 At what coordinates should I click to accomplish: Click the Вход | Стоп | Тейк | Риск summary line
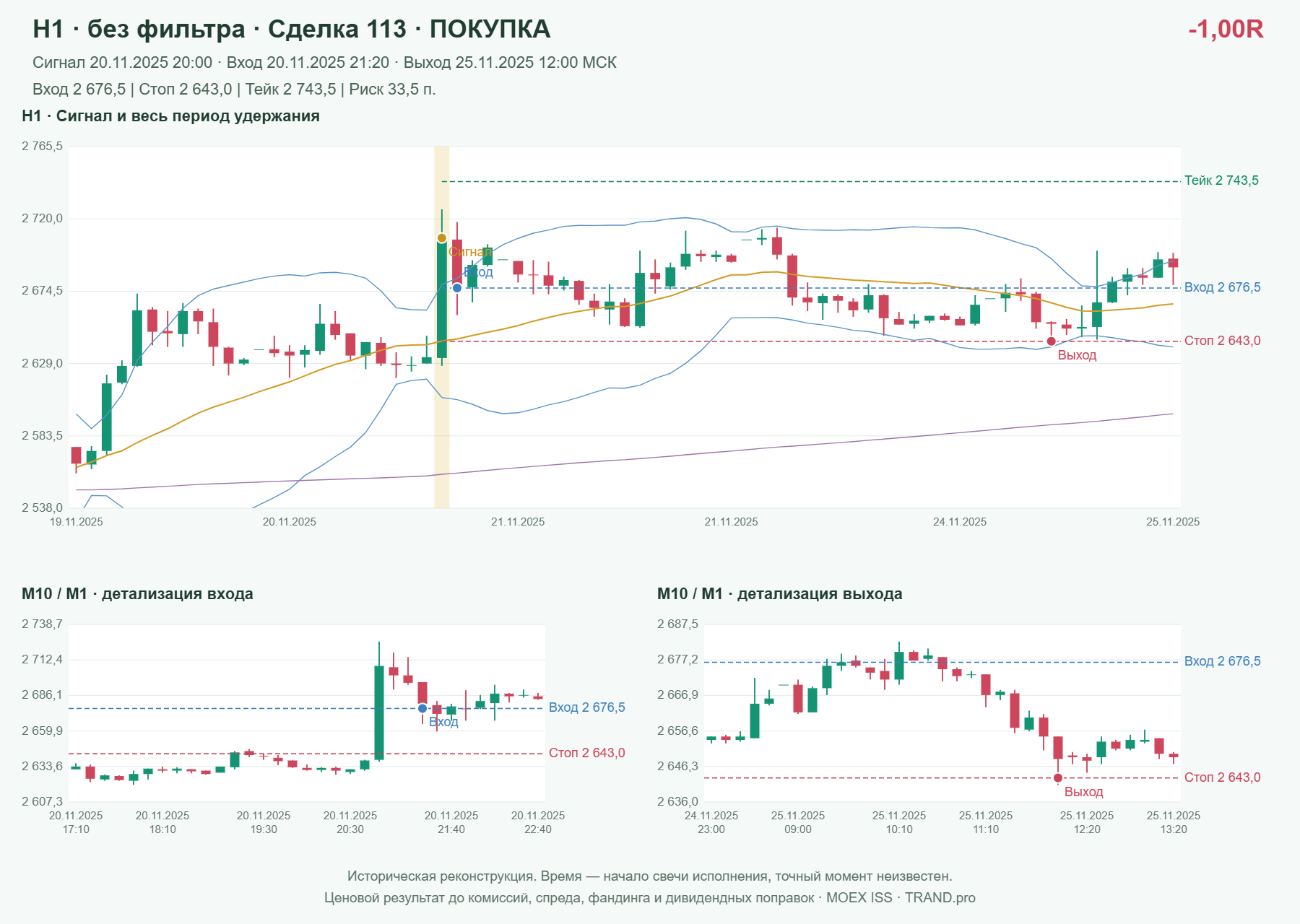[x=234, y=90]
